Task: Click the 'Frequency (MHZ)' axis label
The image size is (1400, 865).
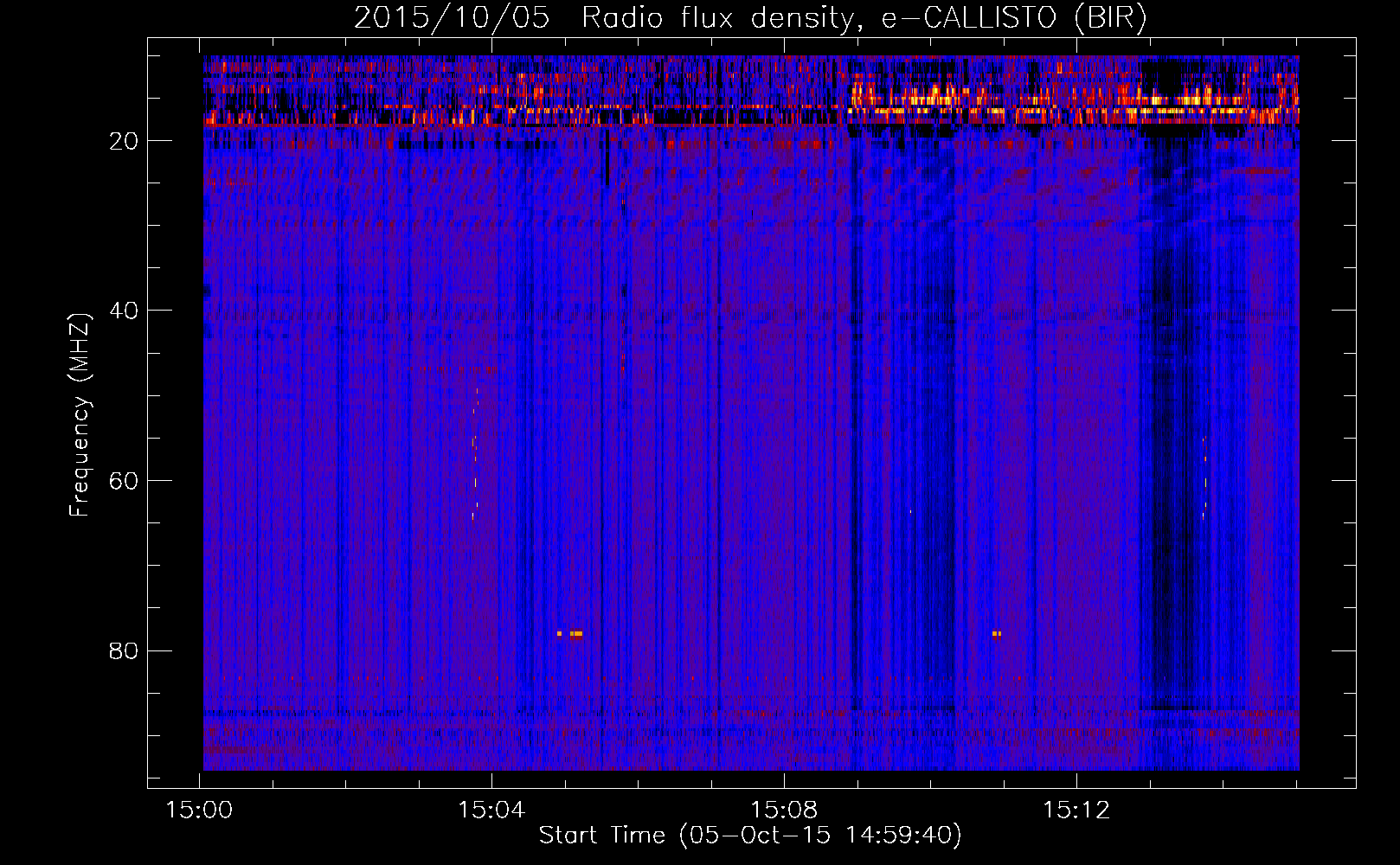Action: (80, 415)
